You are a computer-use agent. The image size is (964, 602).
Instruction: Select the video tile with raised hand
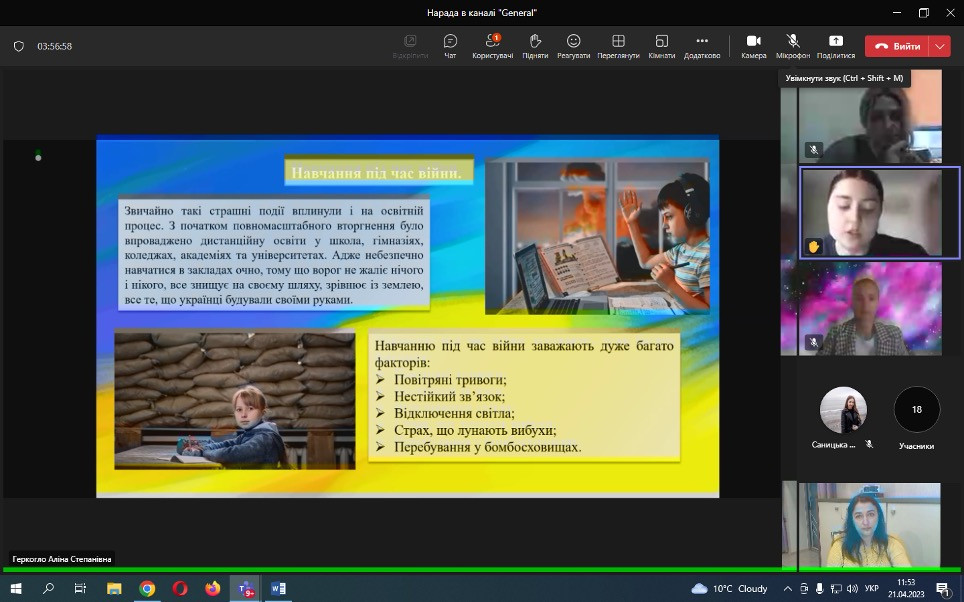(871, 213)
